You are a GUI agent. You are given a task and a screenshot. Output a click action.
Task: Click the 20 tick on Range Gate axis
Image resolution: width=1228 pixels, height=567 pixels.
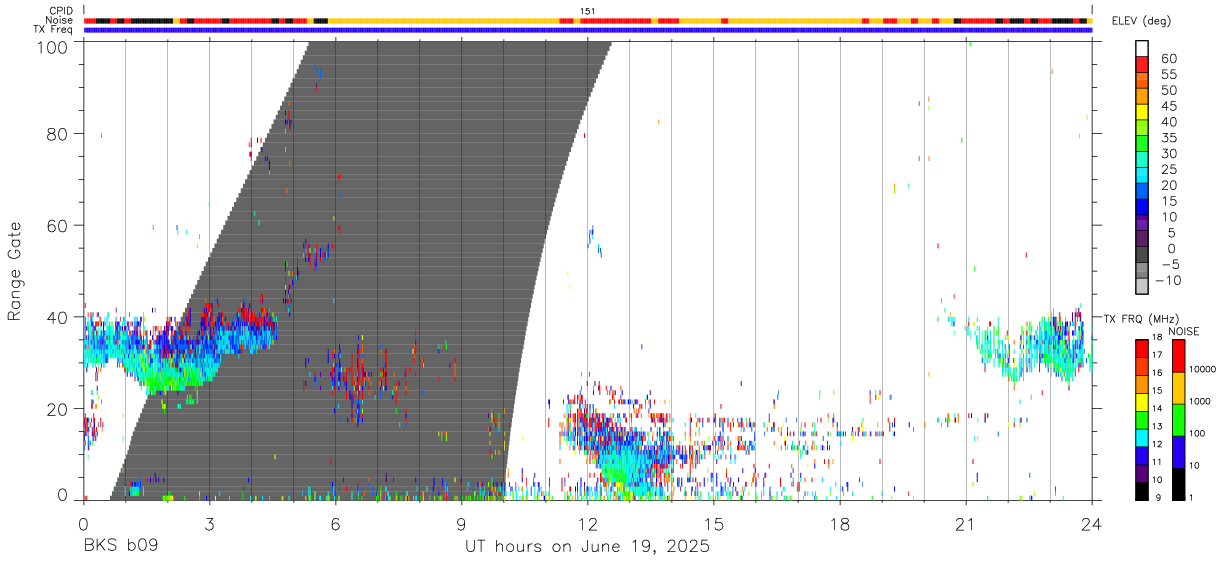click(x=59, y=409)
